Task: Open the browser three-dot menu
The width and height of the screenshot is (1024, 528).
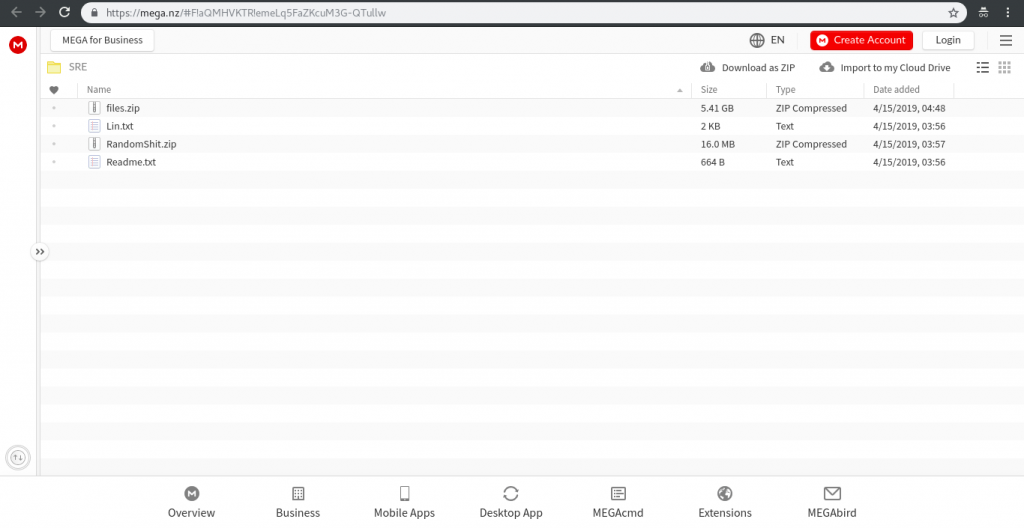Action: click(1008, 12)
